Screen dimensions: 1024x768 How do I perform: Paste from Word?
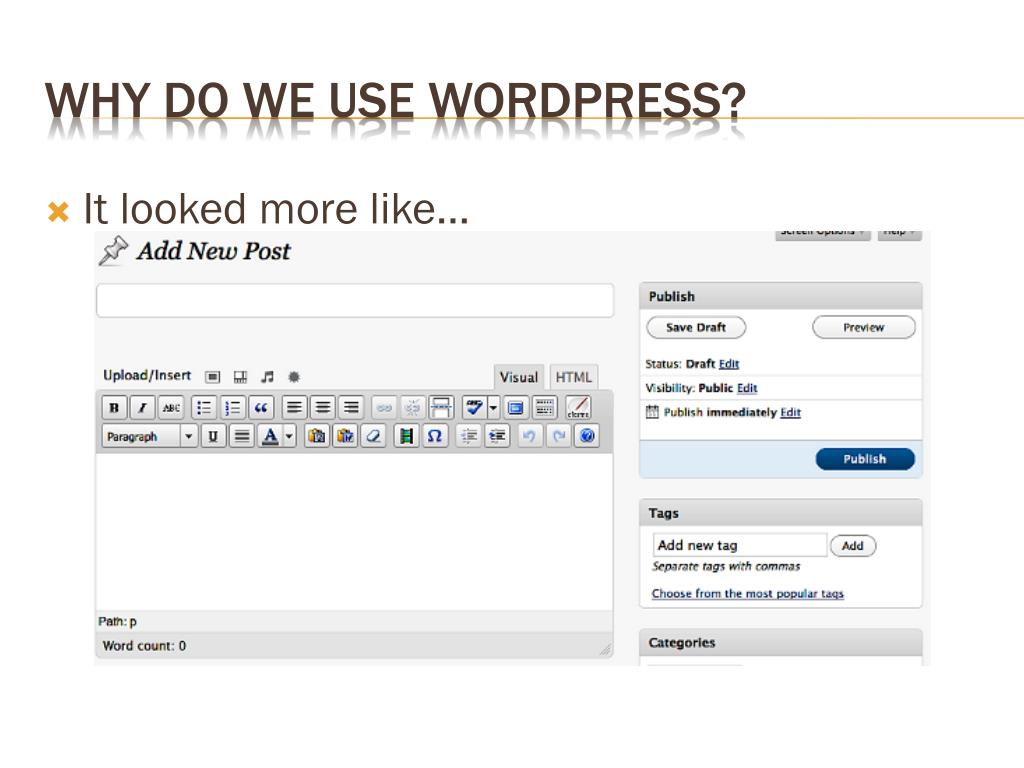[345, 436]
